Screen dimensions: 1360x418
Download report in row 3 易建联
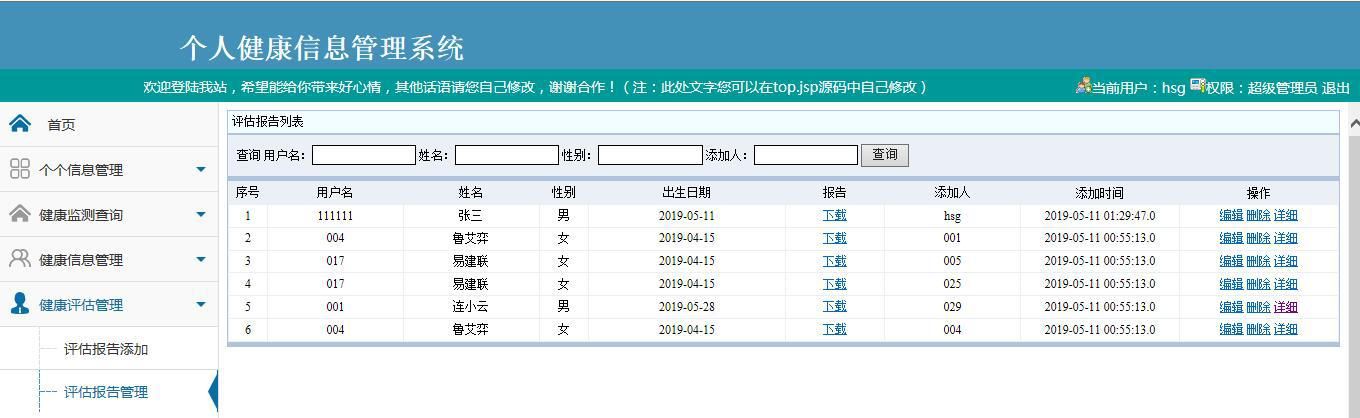(x=834, y=261)
